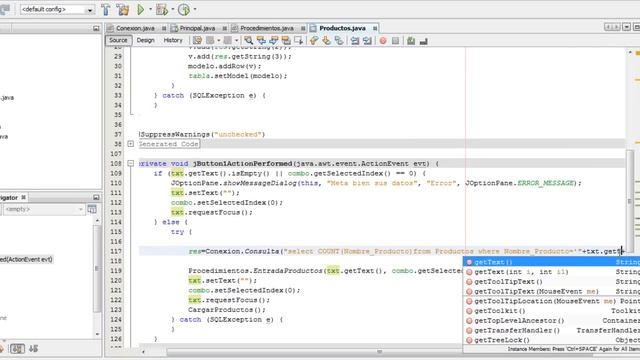Open the Principal.java tab
Viewport: 640px width, 360px height.
198,28
